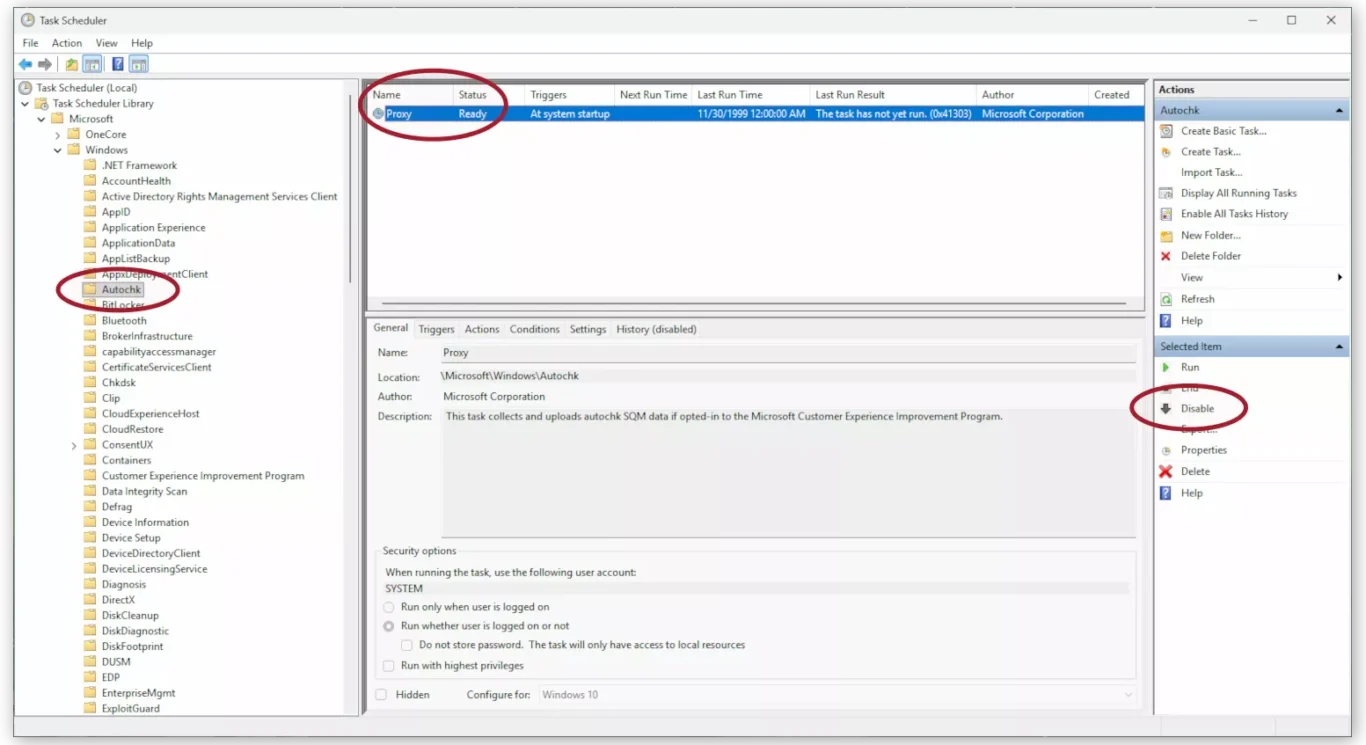The width and height of the screenshot is (1366, 745).
Task: Expand the ConsentUX folder node
Action: (x=74, y=445)
